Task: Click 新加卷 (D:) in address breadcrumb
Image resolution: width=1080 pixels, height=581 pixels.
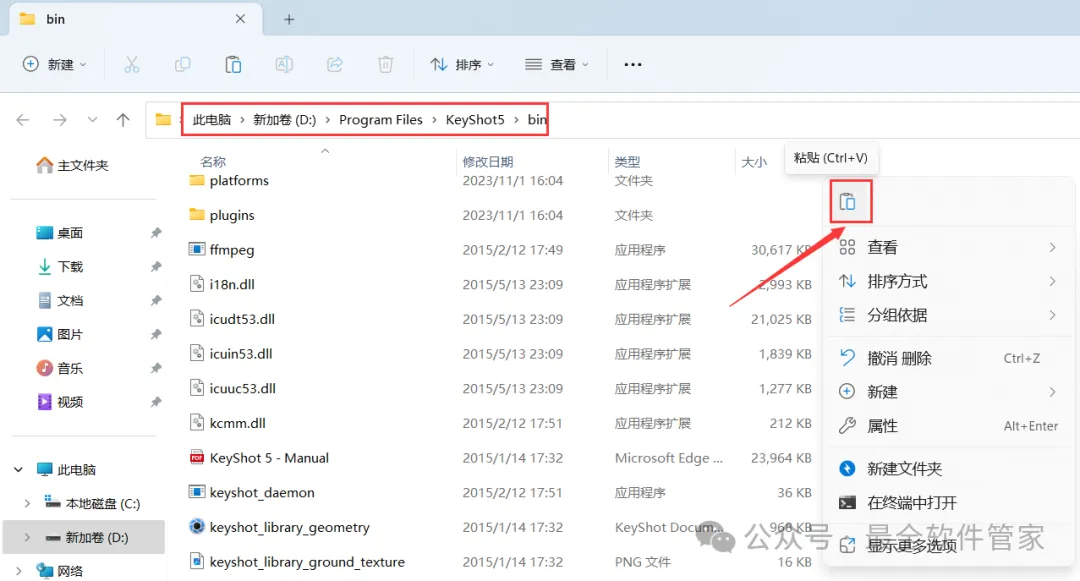Action: point(284,120)
